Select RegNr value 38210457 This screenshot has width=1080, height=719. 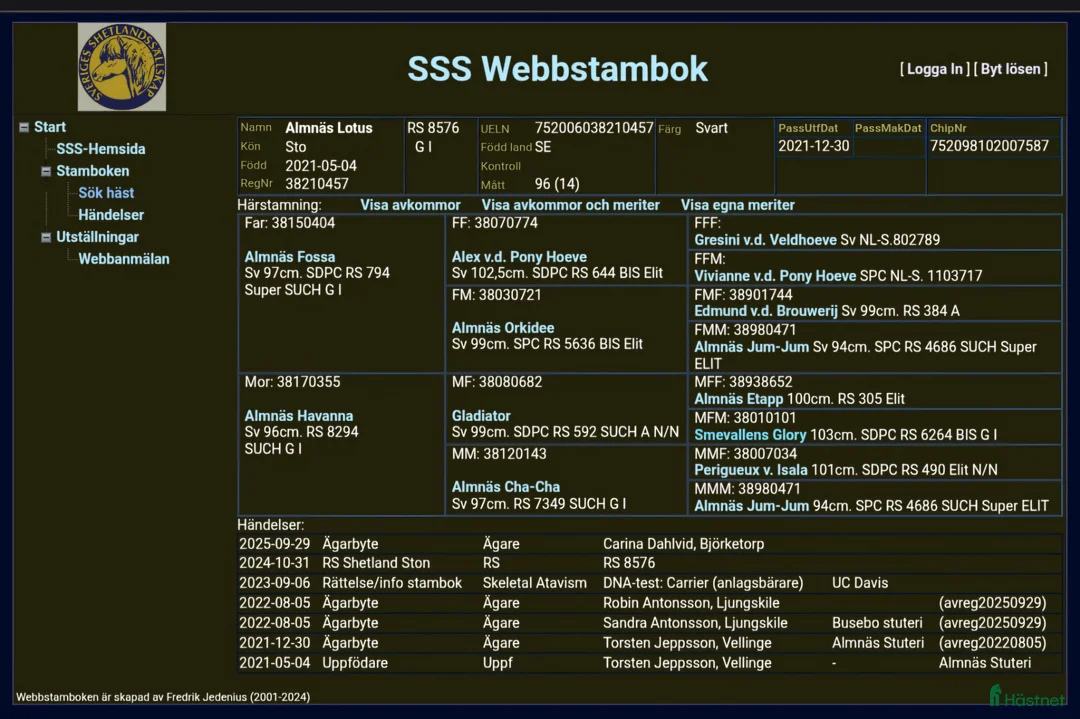click(317, 184)
